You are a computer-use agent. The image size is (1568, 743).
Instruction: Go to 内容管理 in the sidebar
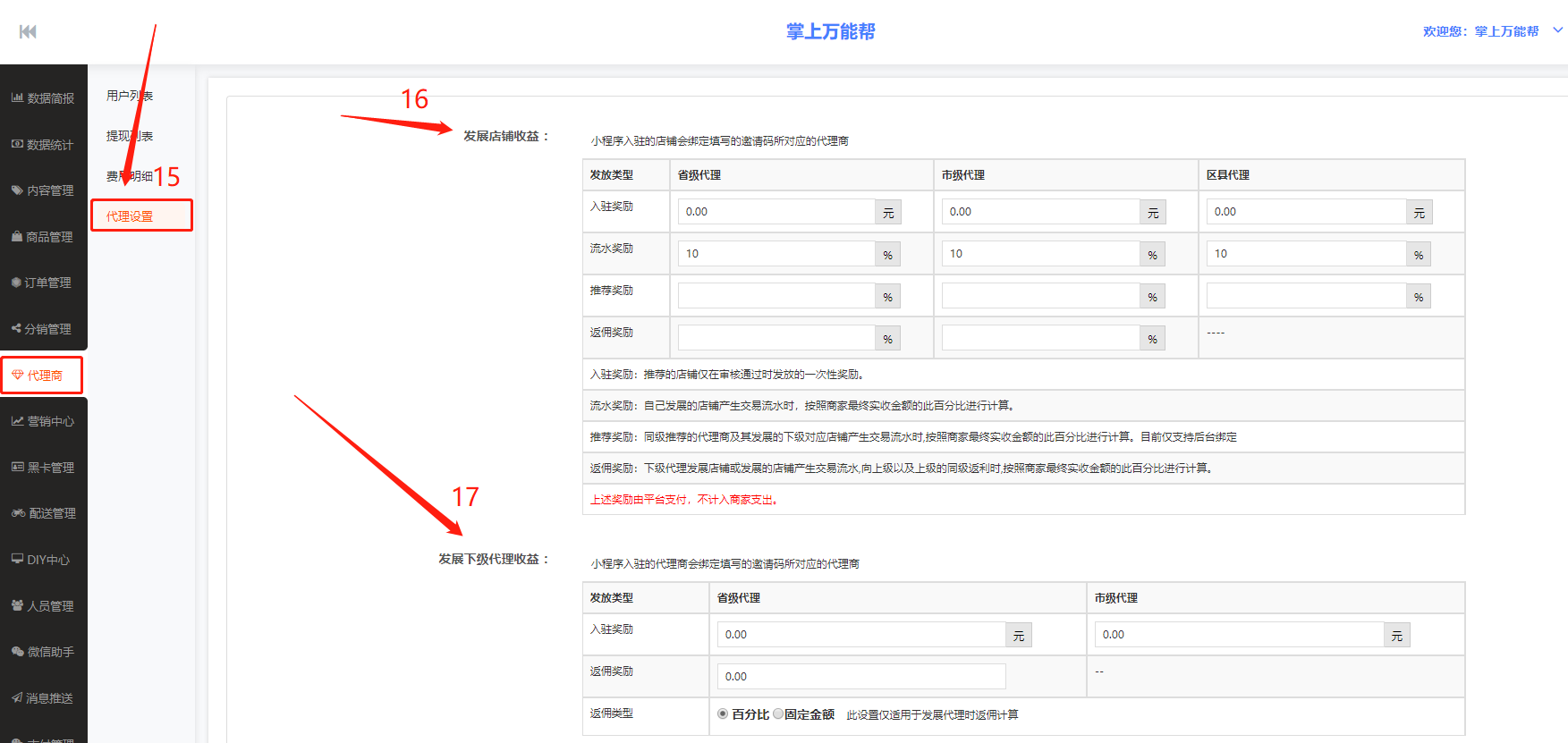click(x=43, y=190)
